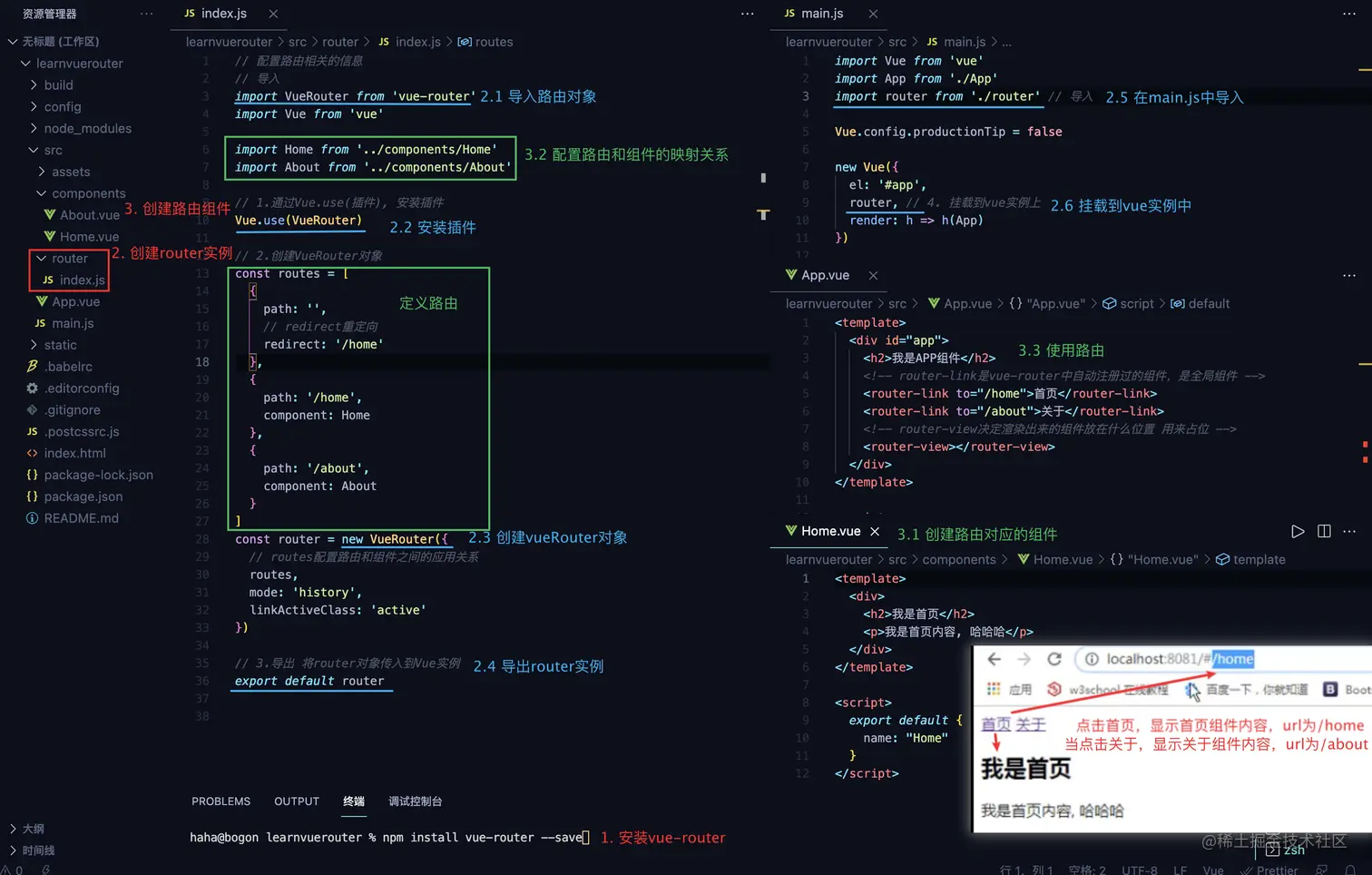Open the .editorconfig file
The image size is (1372, 875).
[x=73, y=388]
